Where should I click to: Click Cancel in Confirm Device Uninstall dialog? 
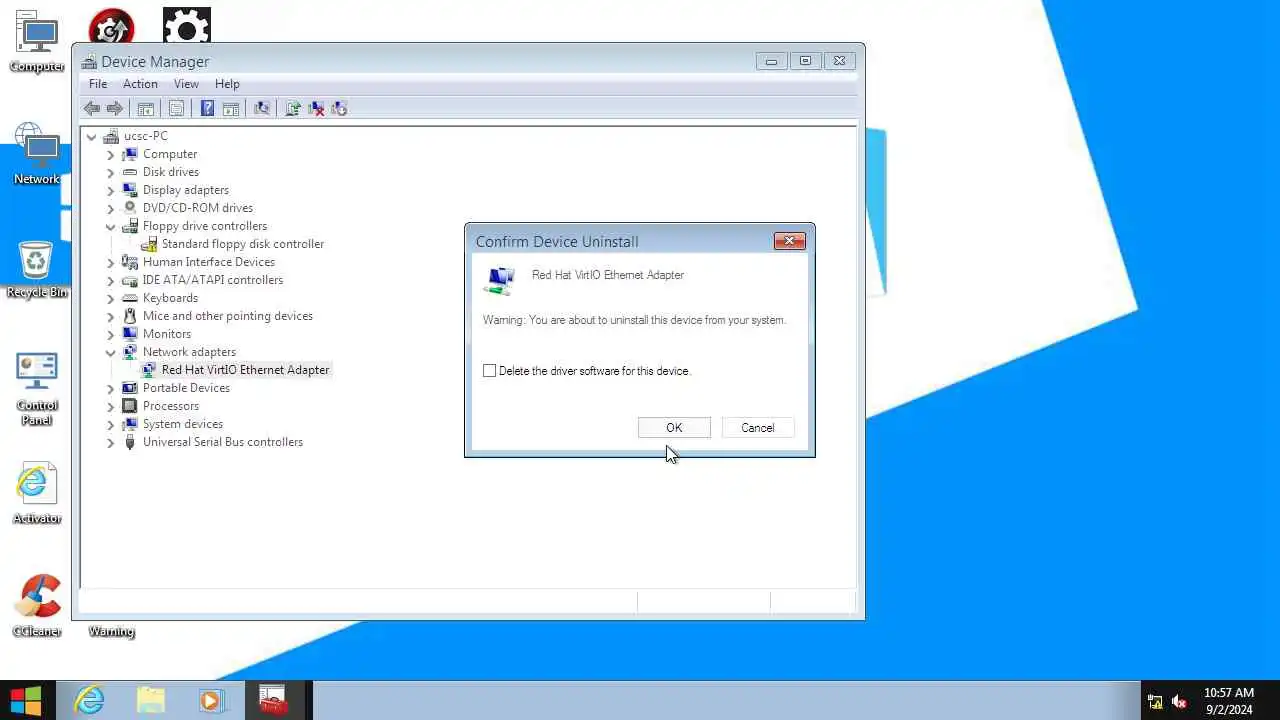(x=757, y=428)
